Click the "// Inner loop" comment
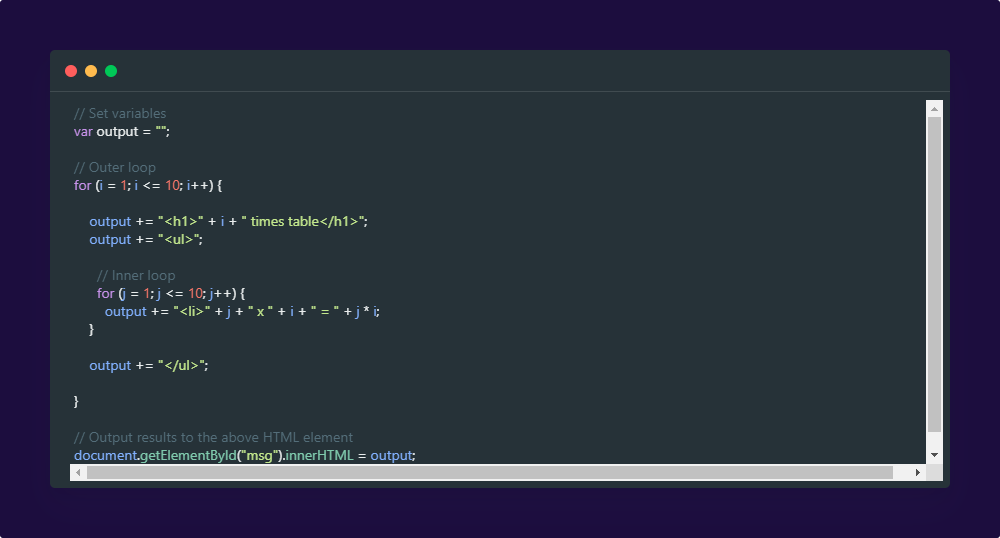Screen dimensions: 1000x538 click(136, 275)
